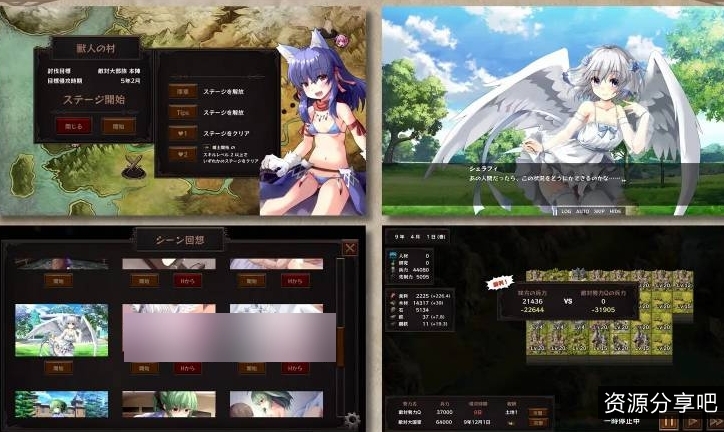Click the 獣人の村 stage title
The width and height of the screenshot is (724, 432).
click(96, 48)
